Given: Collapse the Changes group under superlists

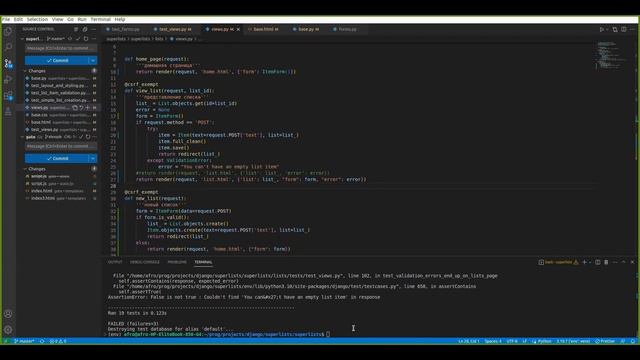Looking at the screenshot, I should [x=25, y=71].
